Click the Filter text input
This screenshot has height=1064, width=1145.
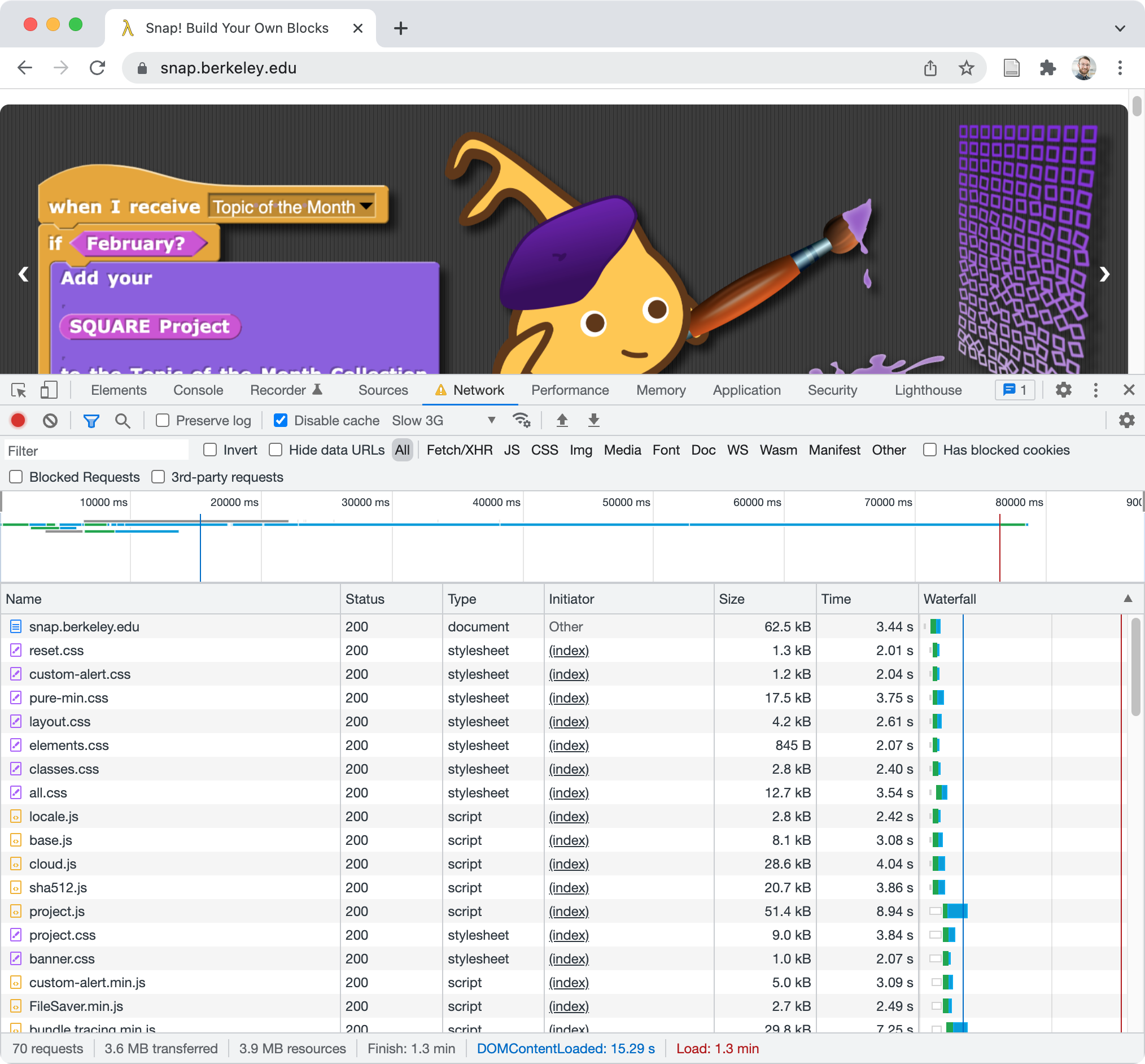pos(95,450)
